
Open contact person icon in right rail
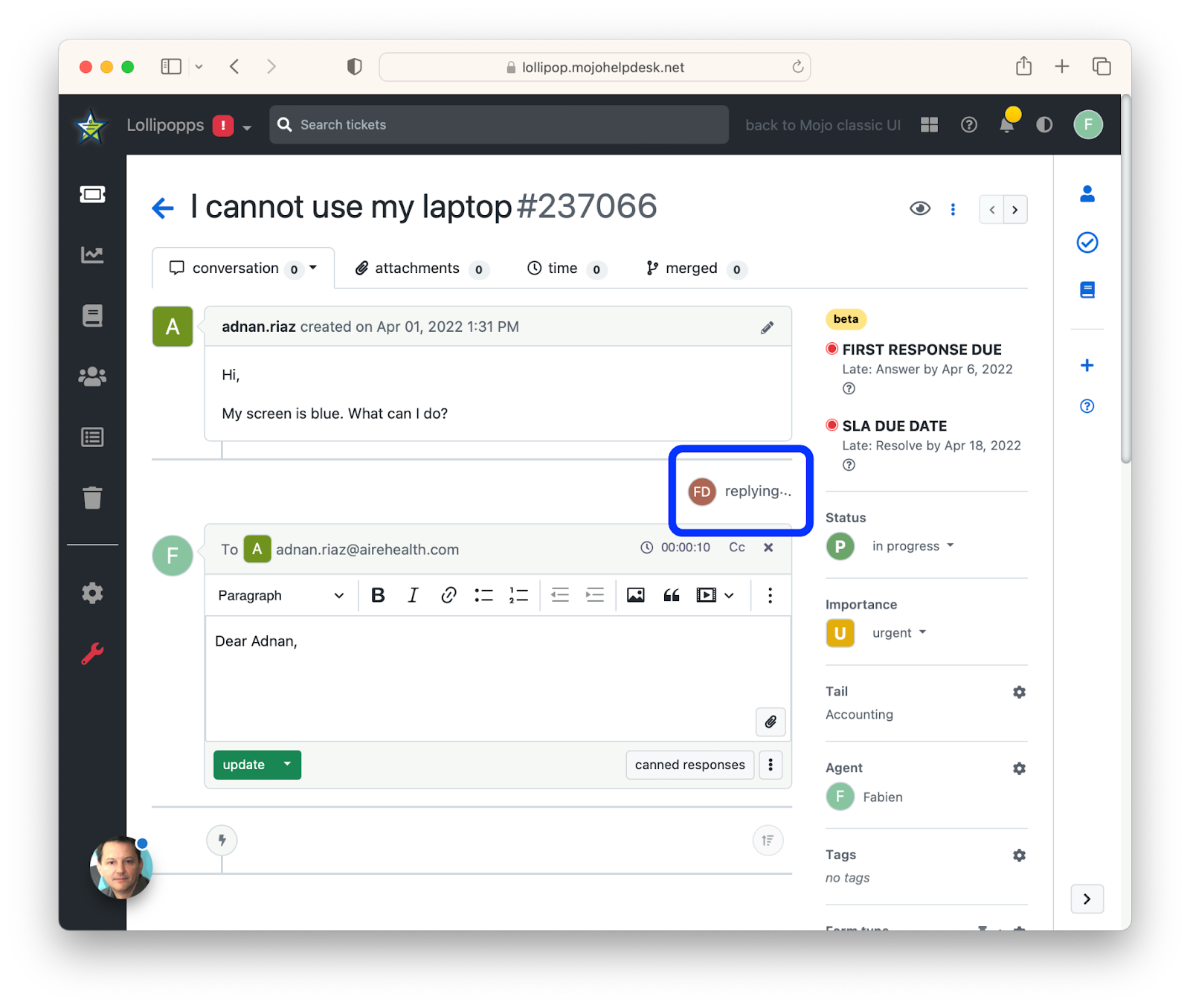click(x=1087, y=194)
